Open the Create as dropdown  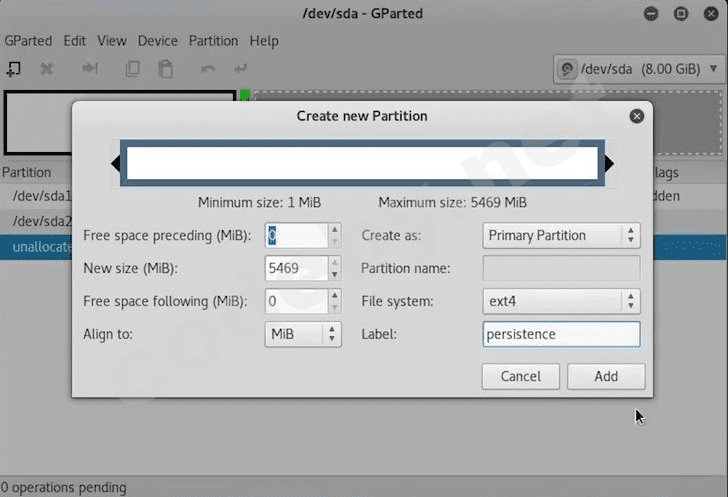[561, 236]
